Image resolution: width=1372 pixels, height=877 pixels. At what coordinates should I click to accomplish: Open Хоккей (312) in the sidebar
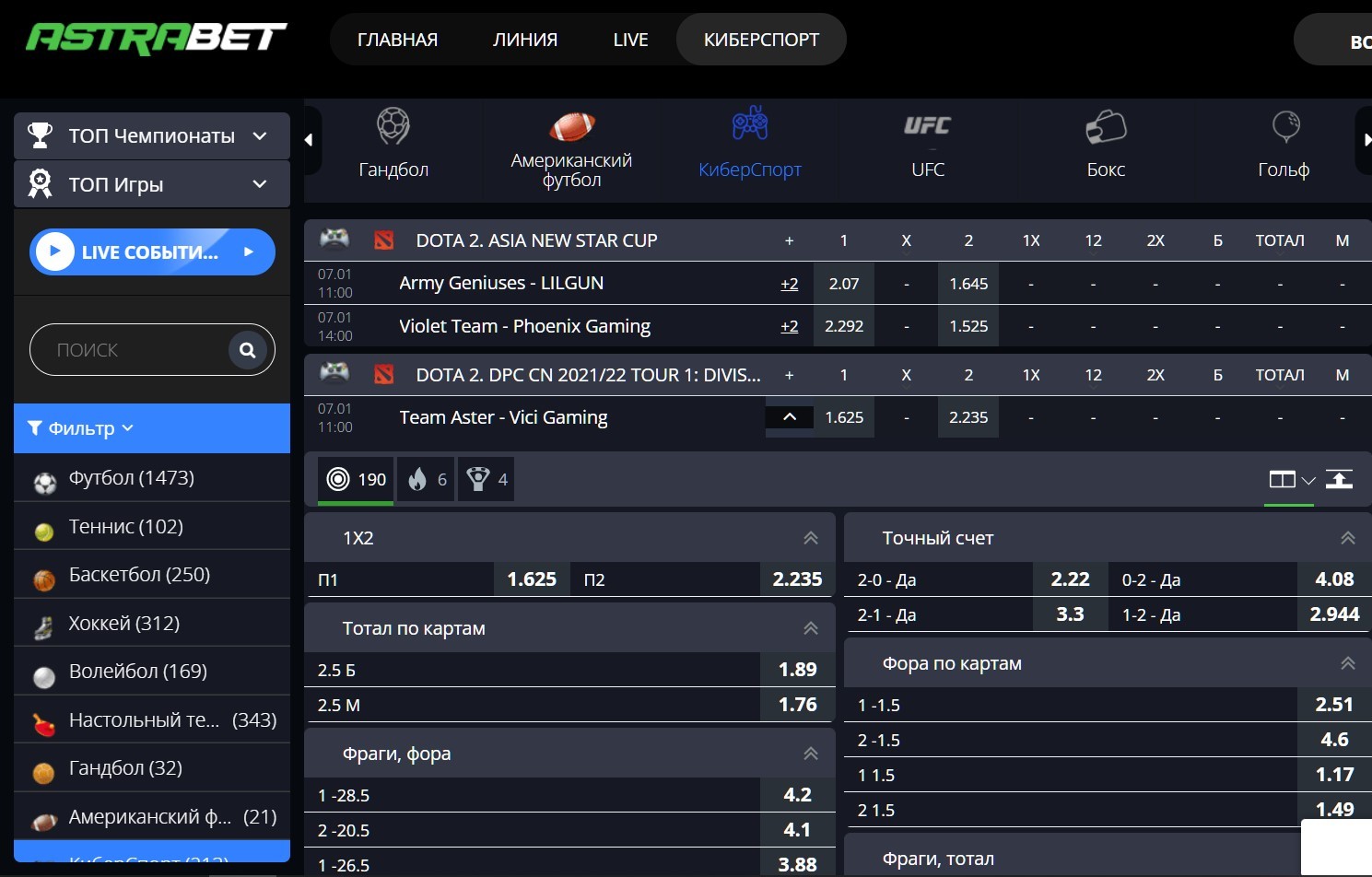pos(152,623)
